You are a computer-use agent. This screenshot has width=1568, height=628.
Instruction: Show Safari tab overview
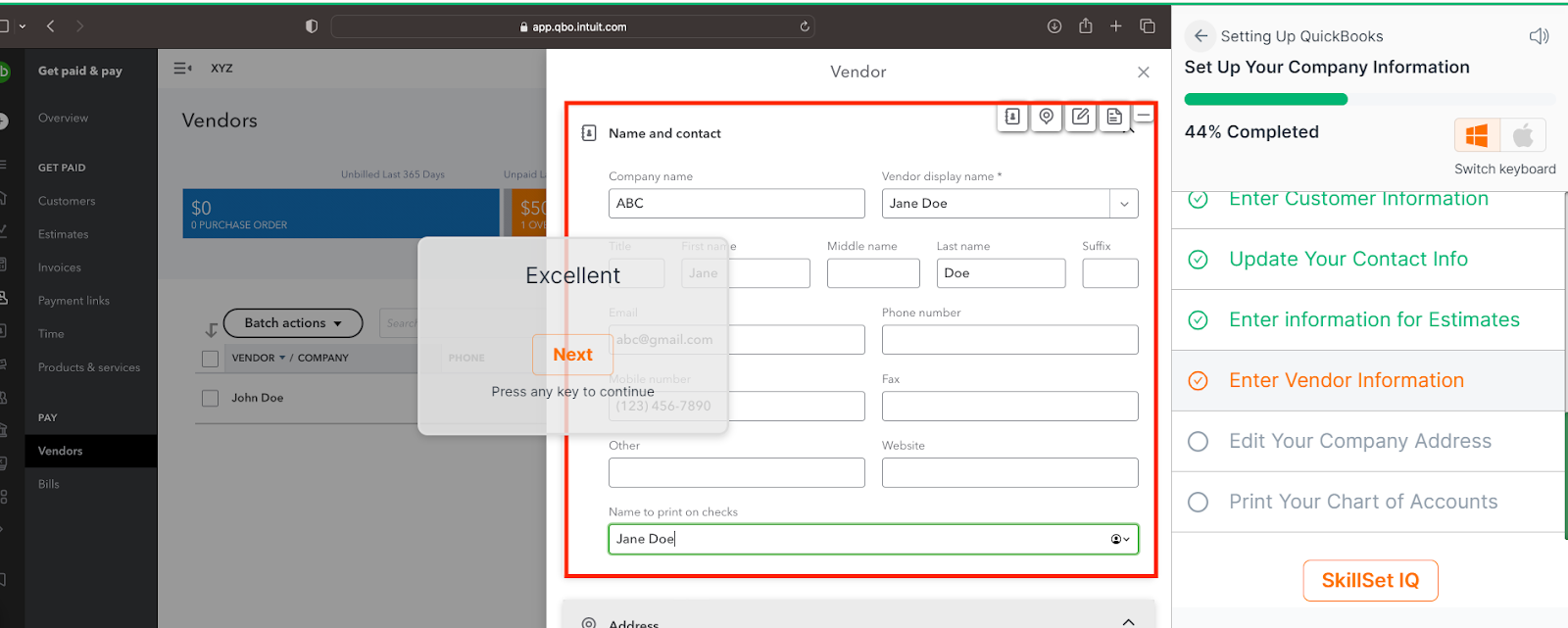tap(1148, 26)
